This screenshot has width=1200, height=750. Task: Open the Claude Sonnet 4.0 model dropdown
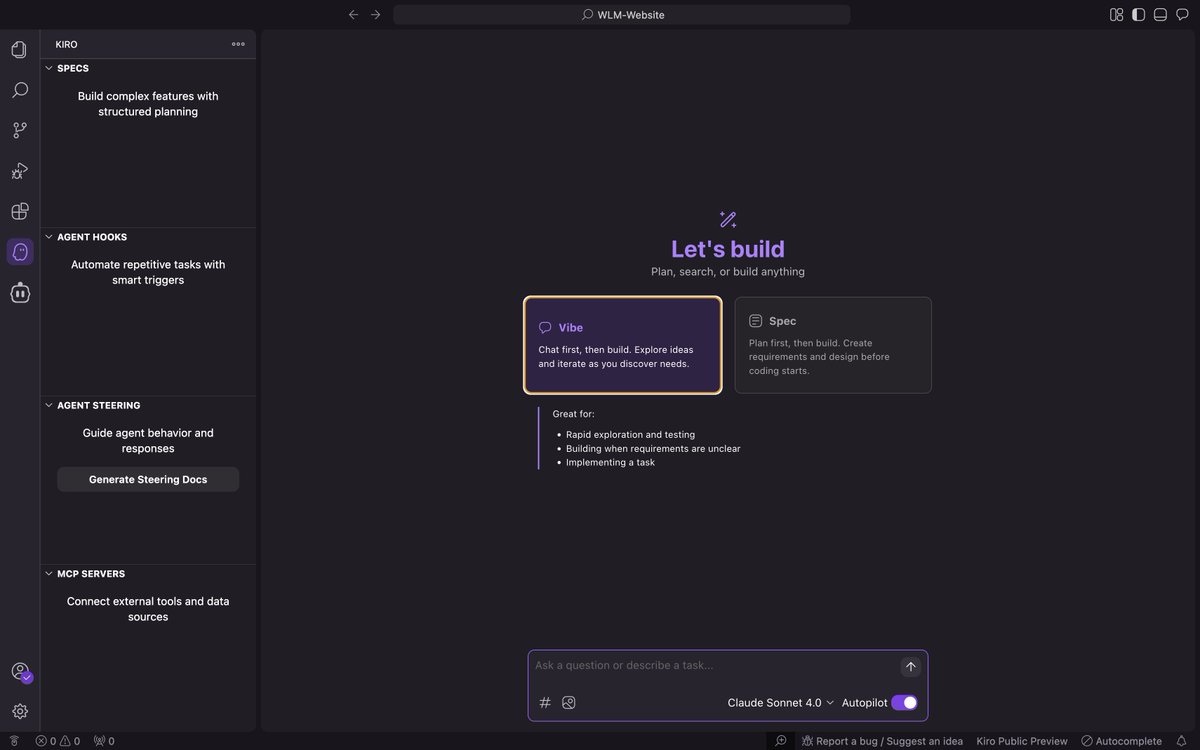(780, 703)
